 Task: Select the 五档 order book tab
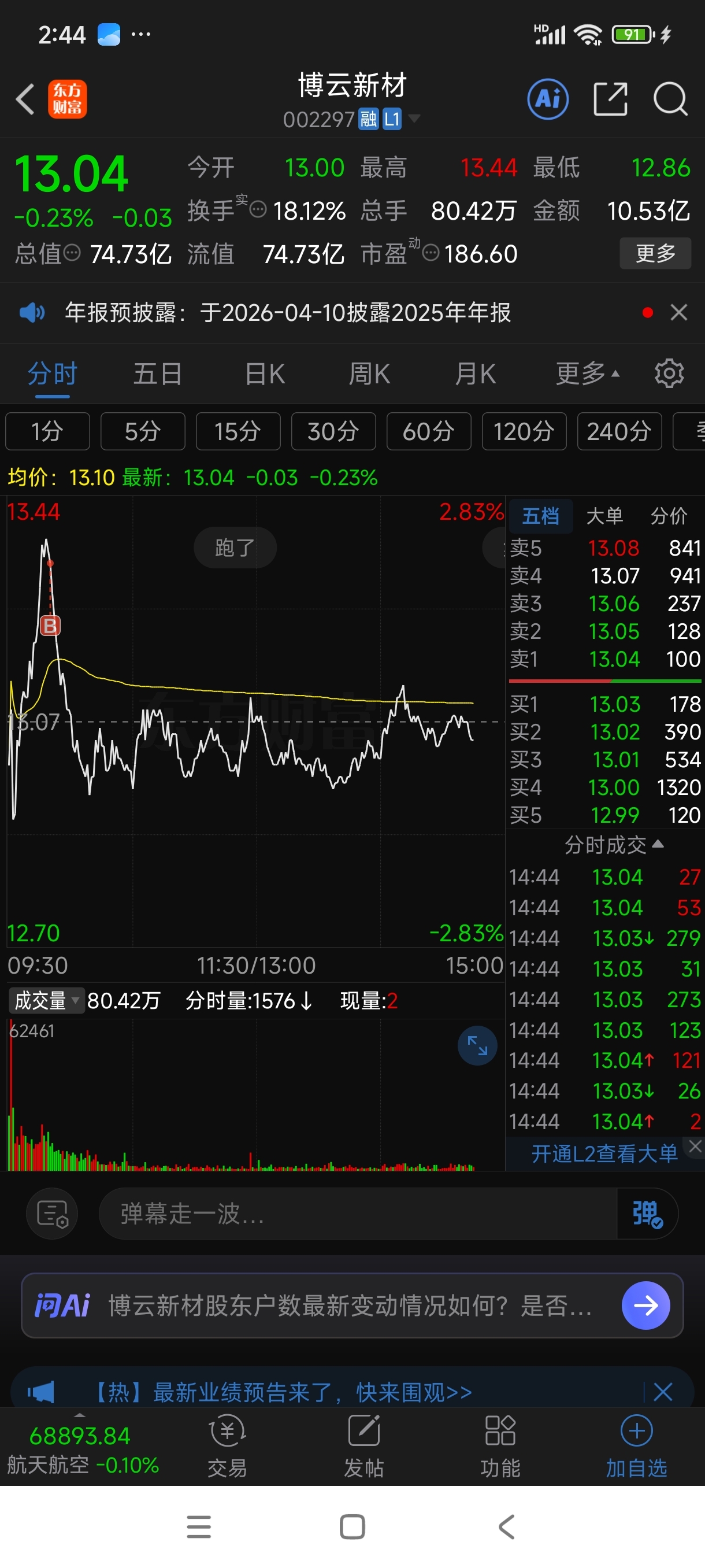pyautogui.click(x=540, y=516)
